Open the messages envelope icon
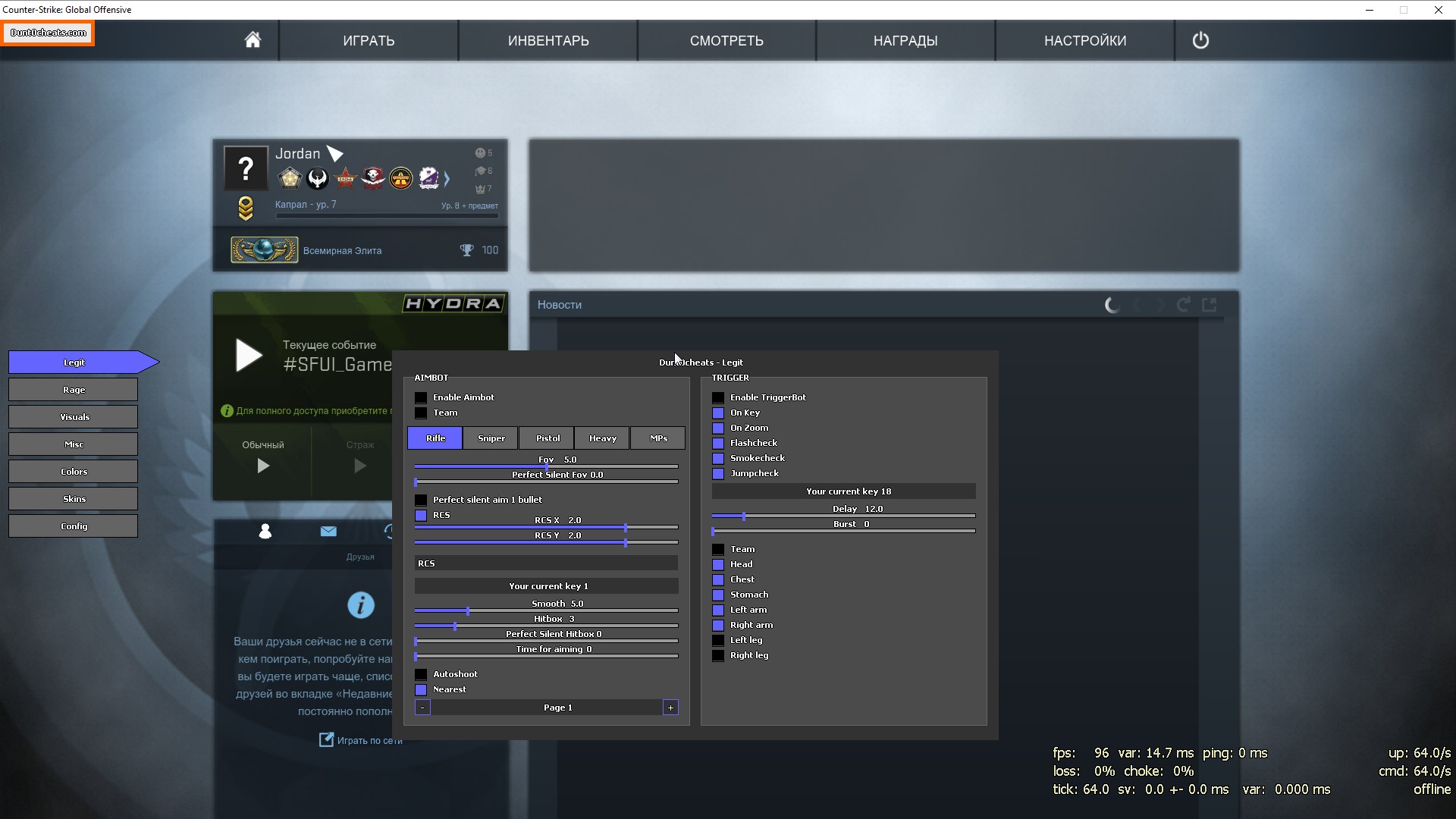 coord(328,532)
